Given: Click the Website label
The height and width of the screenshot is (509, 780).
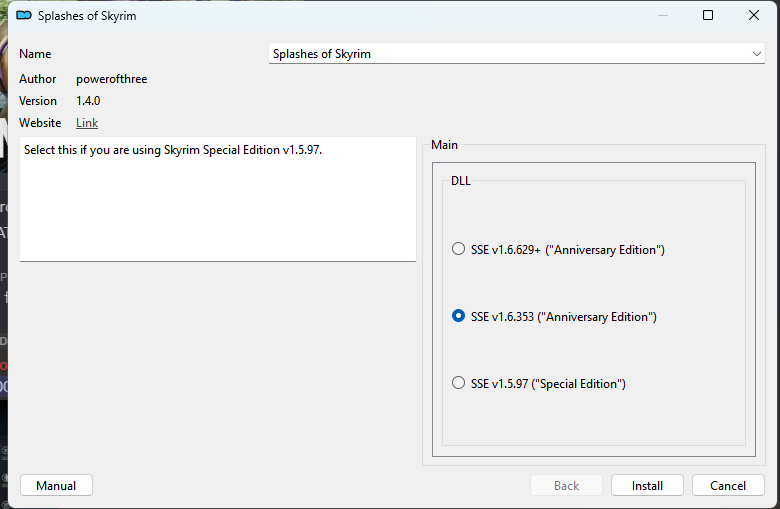Looking at the screenshot, I should pos(40,123).
